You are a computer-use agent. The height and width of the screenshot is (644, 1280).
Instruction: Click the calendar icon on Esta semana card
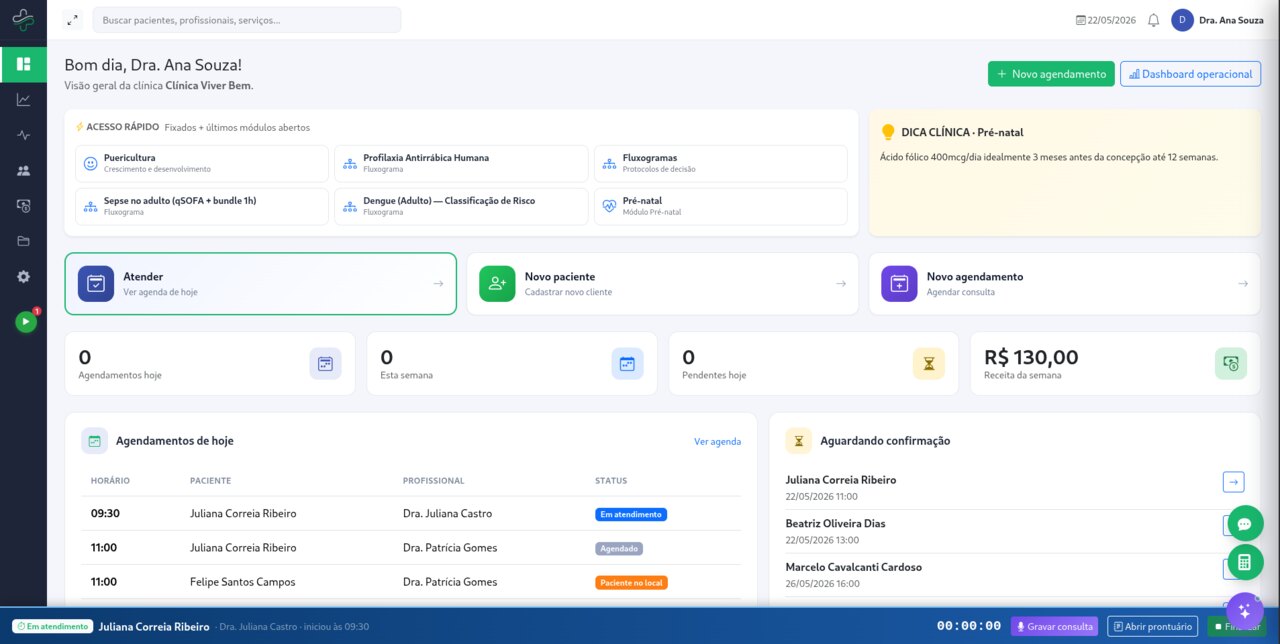[x=627, y=364]
